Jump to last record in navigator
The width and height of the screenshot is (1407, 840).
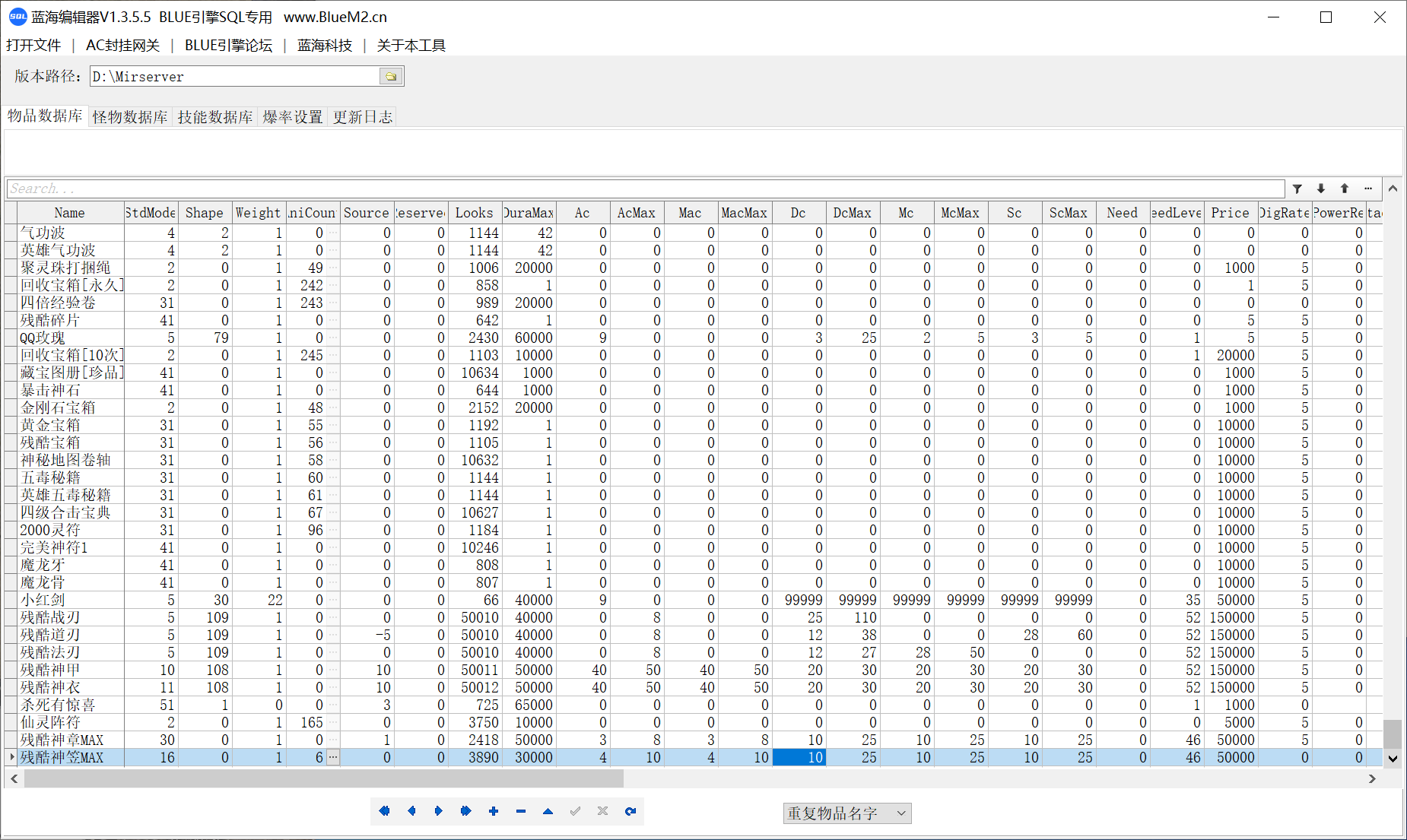coord(466,811)
